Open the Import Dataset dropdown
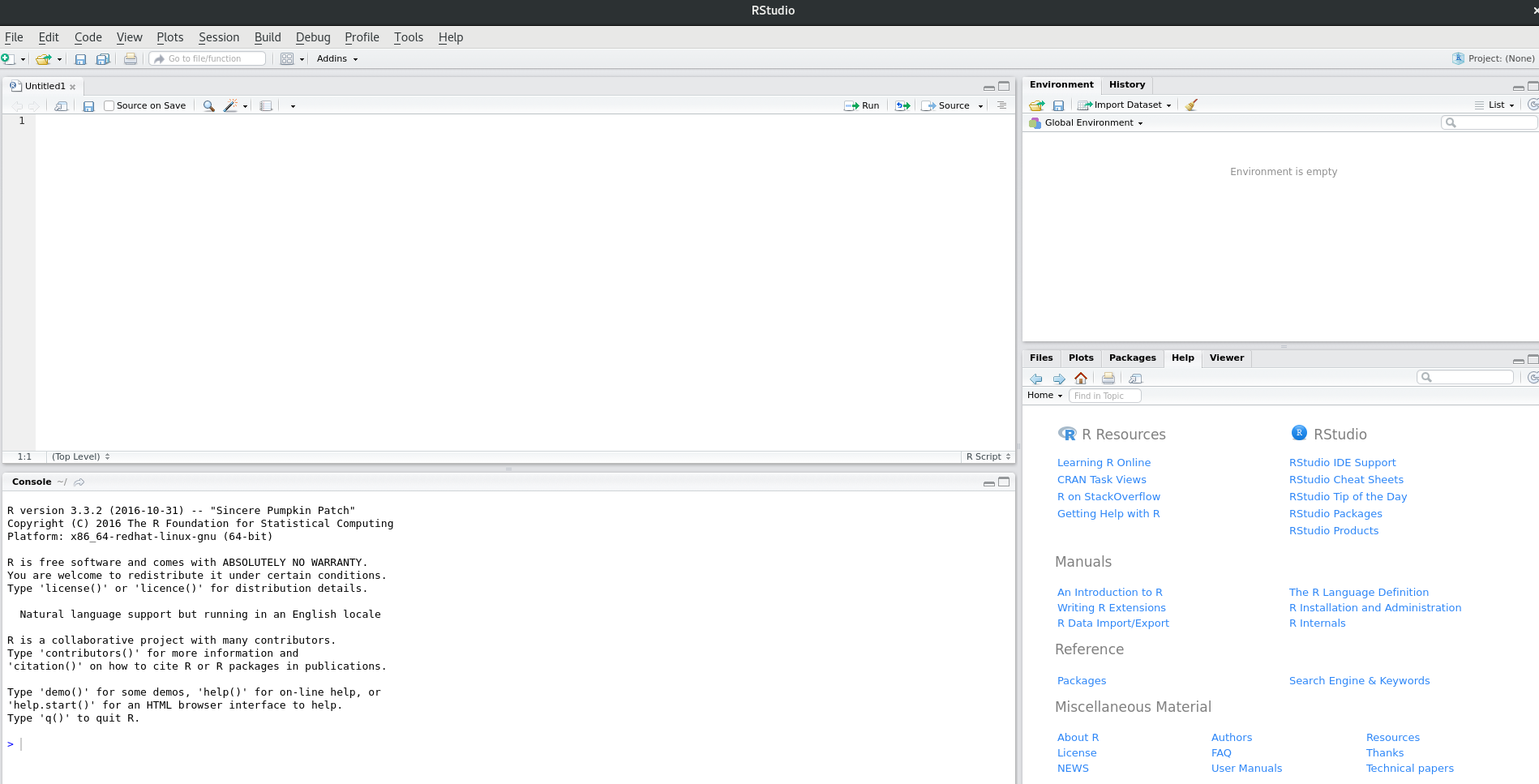Image resolution: width=1539 pixels, height=784 pixels. tap(1125, 105)
